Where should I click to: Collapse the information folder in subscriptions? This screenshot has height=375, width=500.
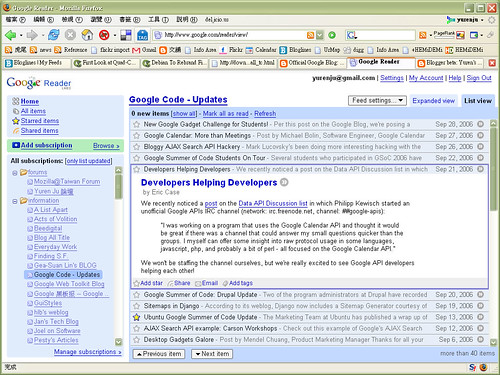pyautogui.click(x=15, y=201)
